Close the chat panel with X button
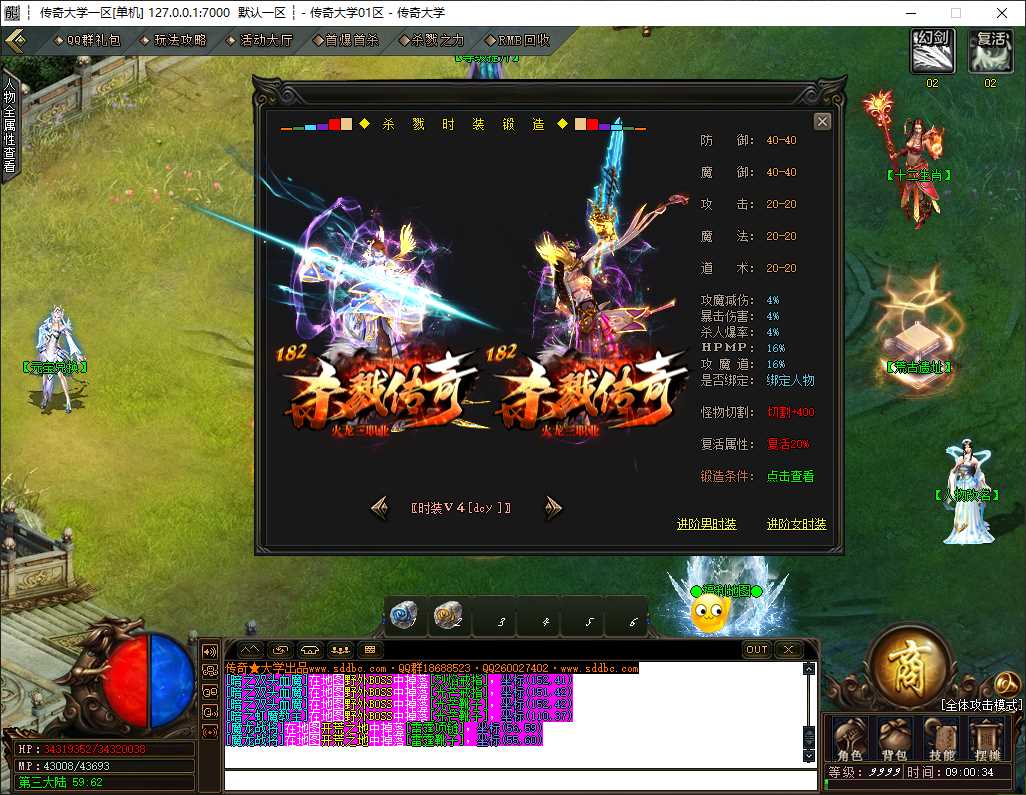This screenshot has height=795, width=1026. 789,650
